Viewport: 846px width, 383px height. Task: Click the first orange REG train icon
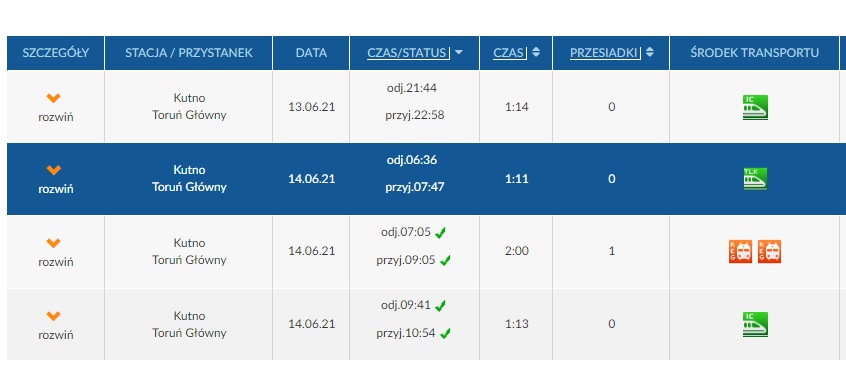click(x=740, y=251)
